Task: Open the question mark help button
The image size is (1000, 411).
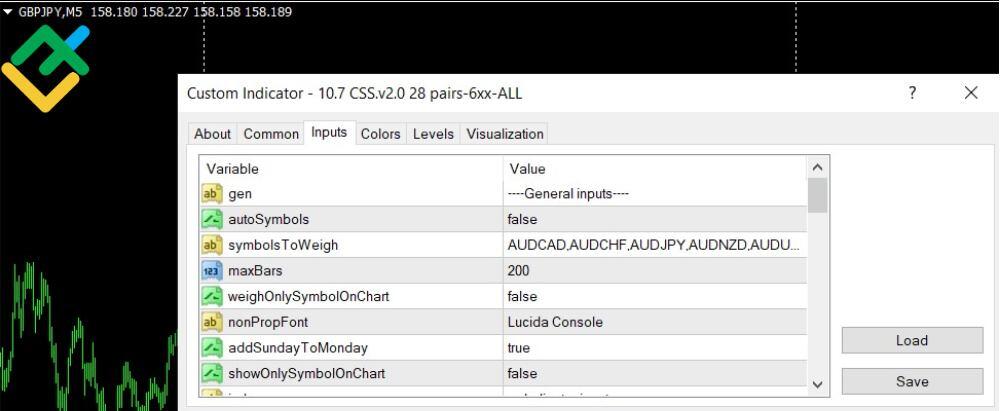Action: point(912,93)
